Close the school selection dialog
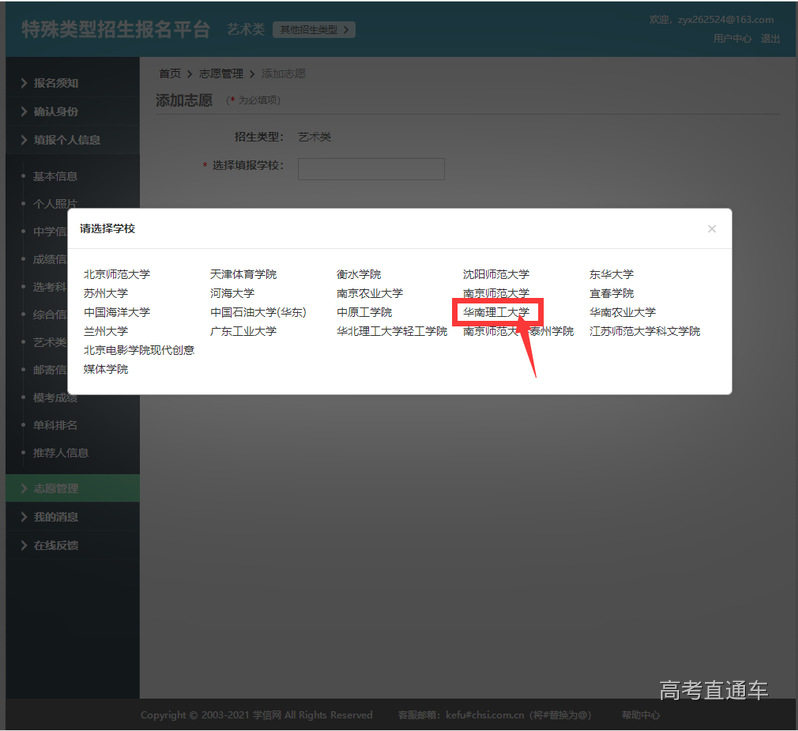The image size is (798, 731). [711, 229]
